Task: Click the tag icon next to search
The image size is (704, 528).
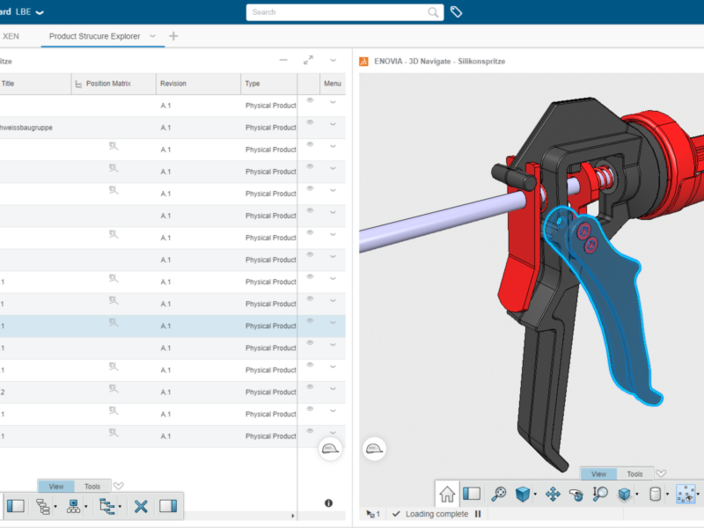Action: tap(456, 12)
